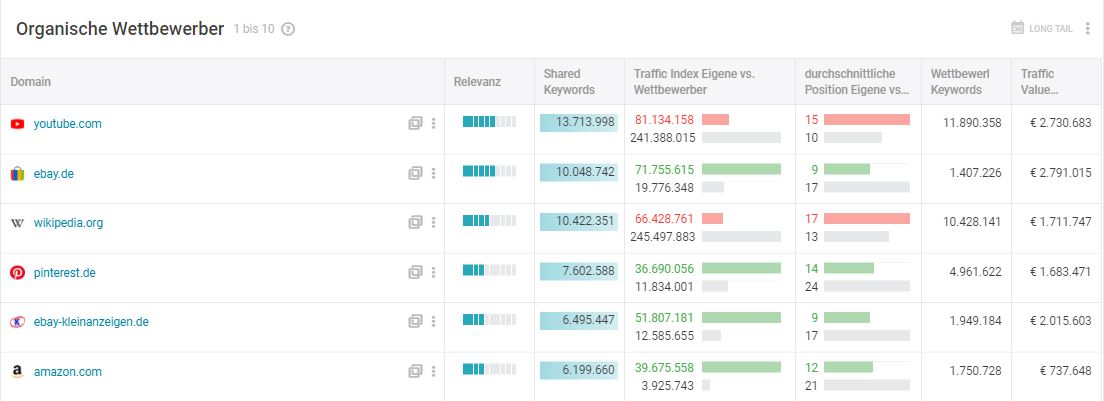Image resolution: width=1104 pixels, height=401 pixels.
Task: Click the relevance bar for wikipedia.org
Action: click(489, 221)
